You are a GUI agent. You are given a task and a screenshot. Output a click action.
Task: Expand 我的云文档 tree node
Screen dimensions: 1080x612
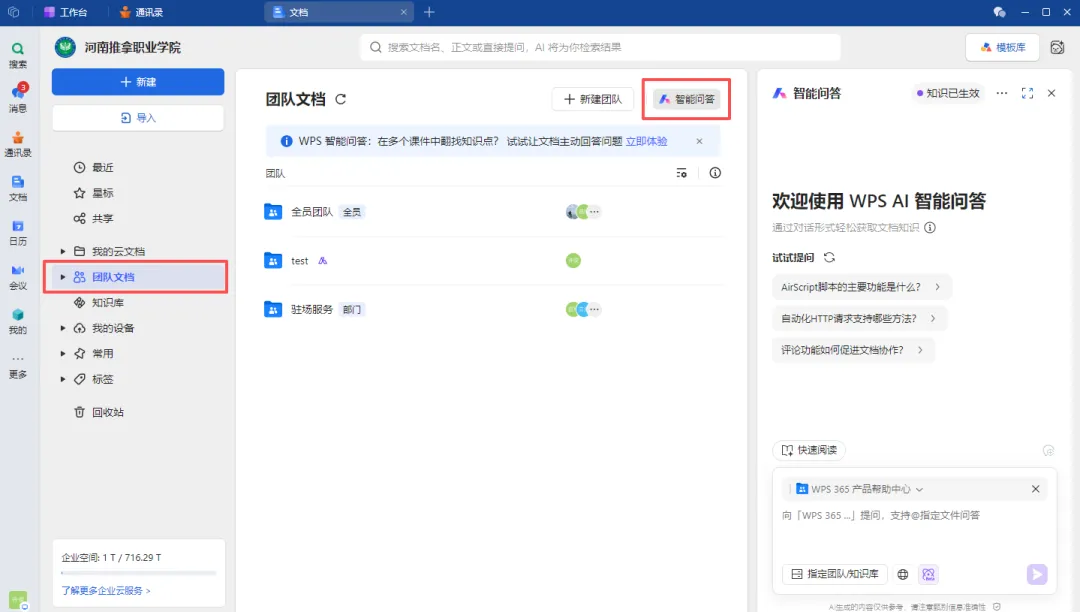click(63, 251)
